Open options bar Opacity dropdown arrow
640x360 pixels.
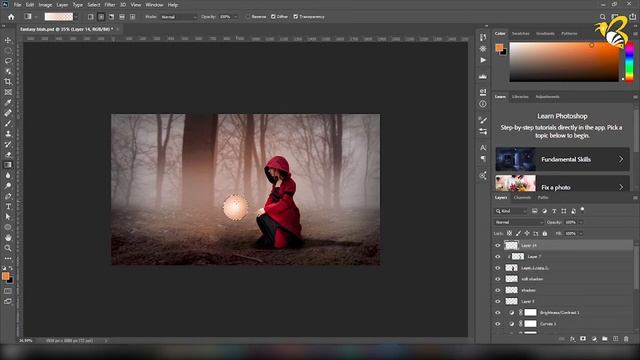tap(236, 17)
